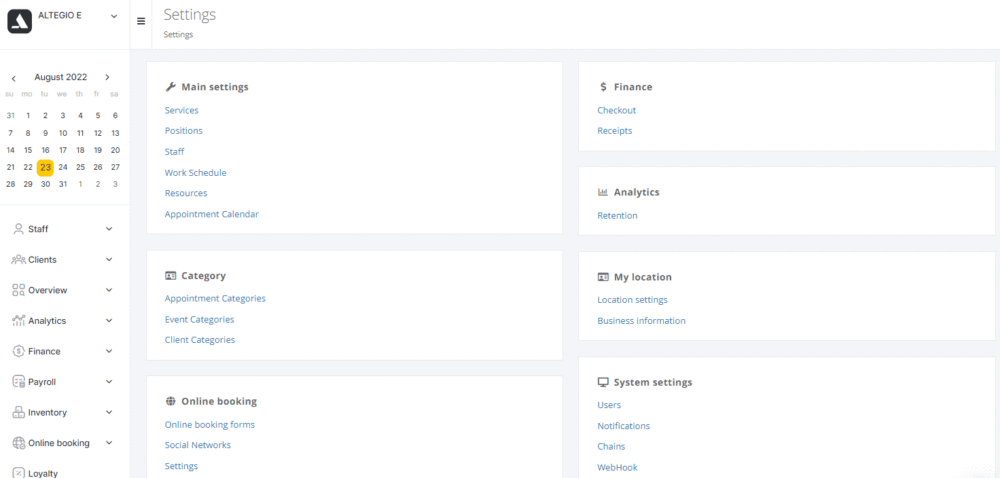Screen dimensions: 1000x478
Task: Open the WebHook link
Action: point(617,467)
